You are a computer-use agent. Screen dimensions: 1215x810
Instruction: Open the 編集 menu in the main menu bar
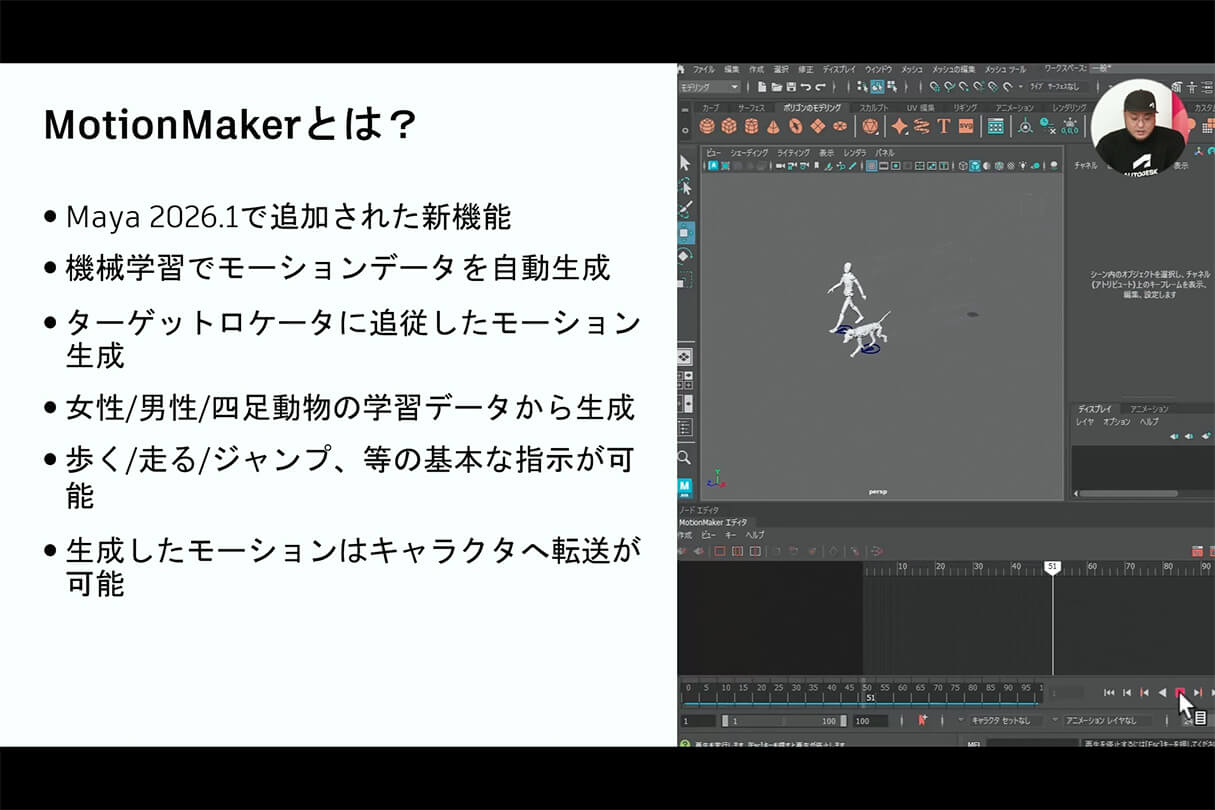pyautogui.click(x=732, y=69)
